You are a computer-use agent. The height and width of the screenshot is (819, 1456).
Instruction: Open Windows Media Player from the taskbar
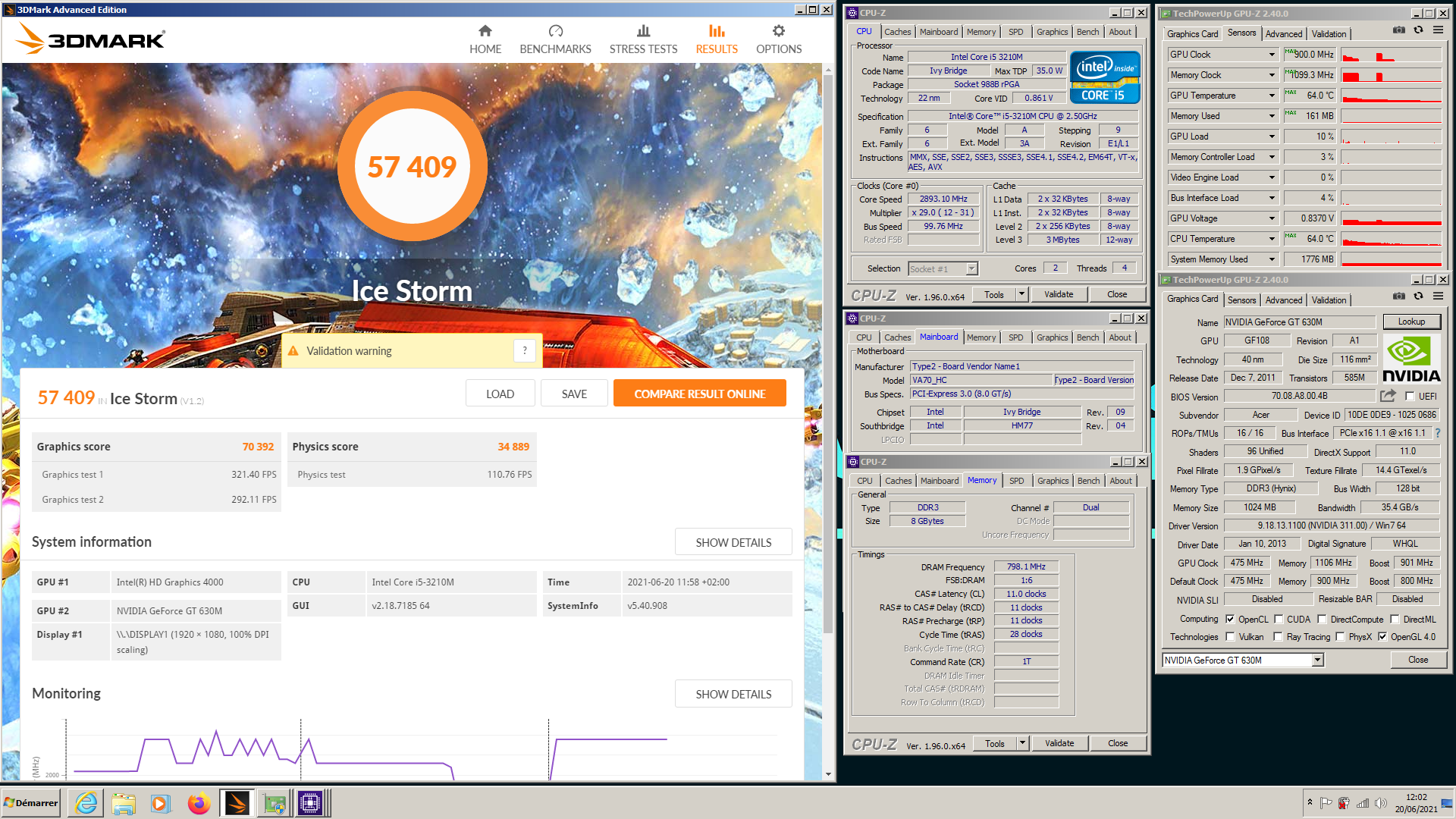[161, 803]
